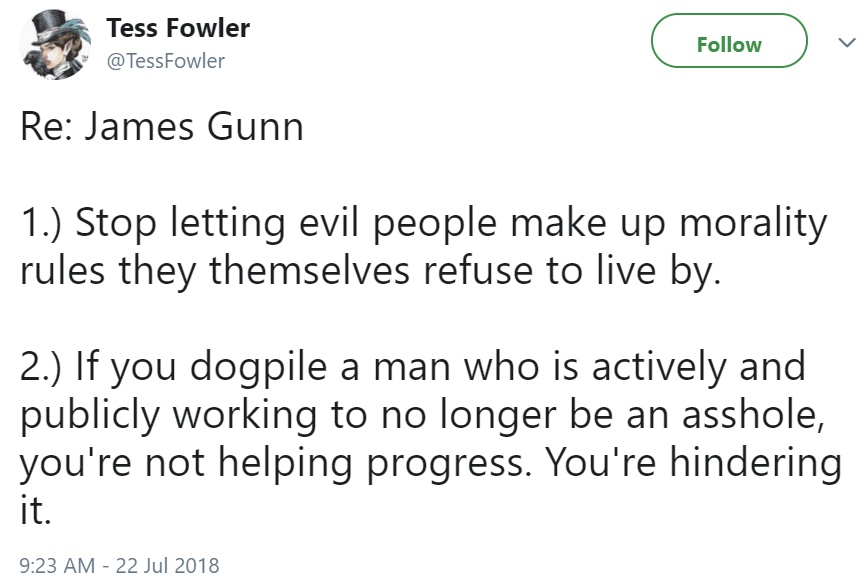Select the 'Re: James Gunn' heading line
Screen dimensions: 868x582
click(x=162, y=127)
